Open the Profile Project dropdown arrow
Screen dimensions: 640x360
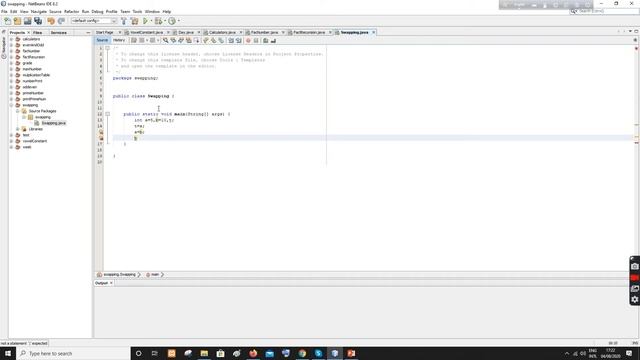(x=178, y=21)
